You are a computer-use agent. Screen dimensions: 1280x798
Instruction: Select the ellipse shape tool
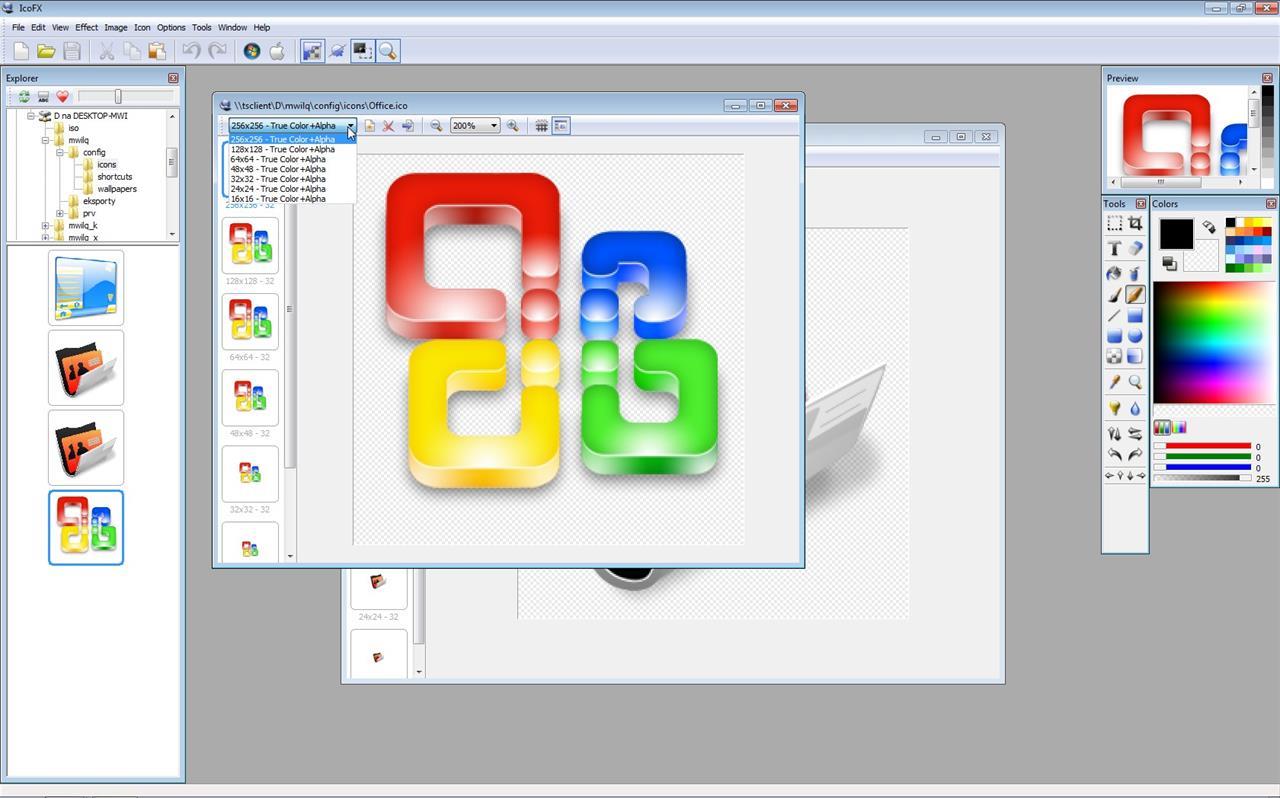(x=1135, y=336)
